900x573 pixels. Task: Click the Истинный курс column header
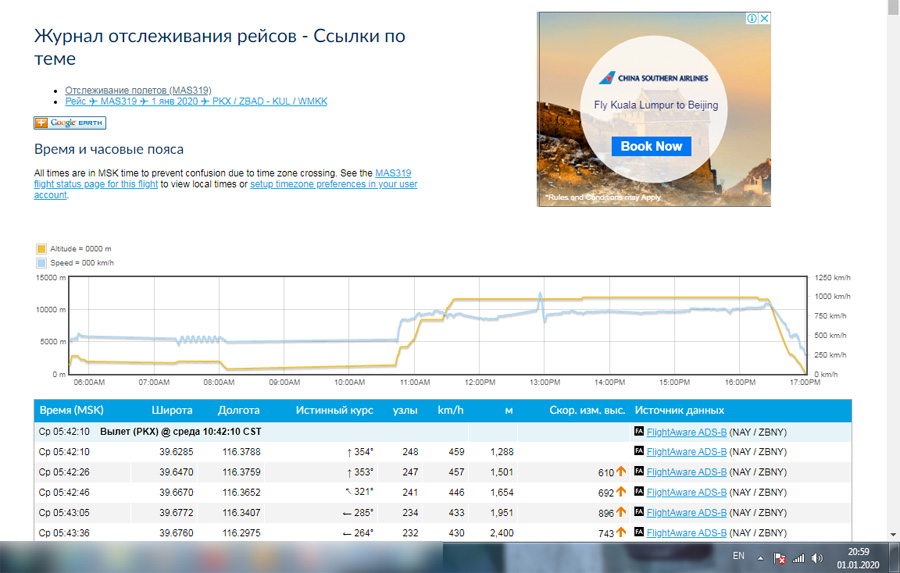[335, 410]
